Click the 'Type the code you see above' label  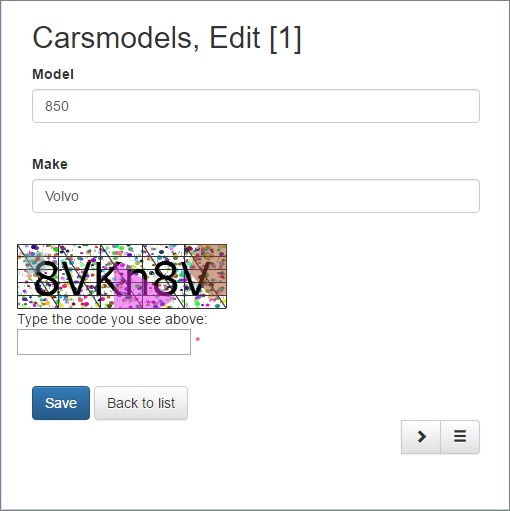point(112,319)
